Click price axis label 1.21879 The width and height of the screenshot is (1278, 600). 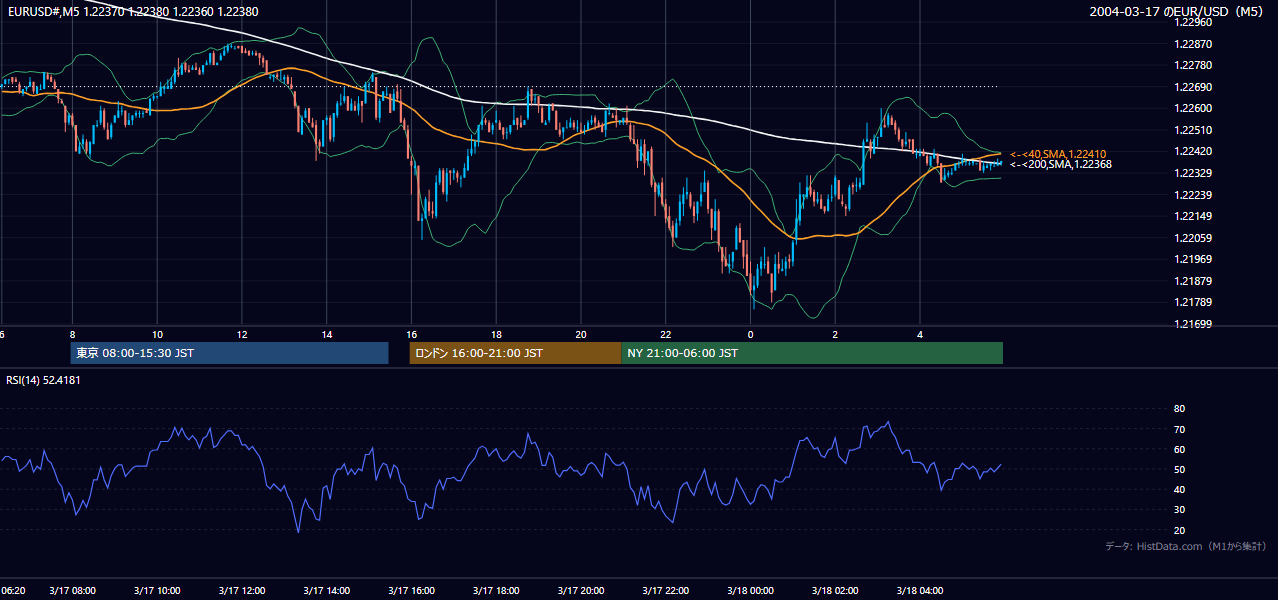[1193, 281]
